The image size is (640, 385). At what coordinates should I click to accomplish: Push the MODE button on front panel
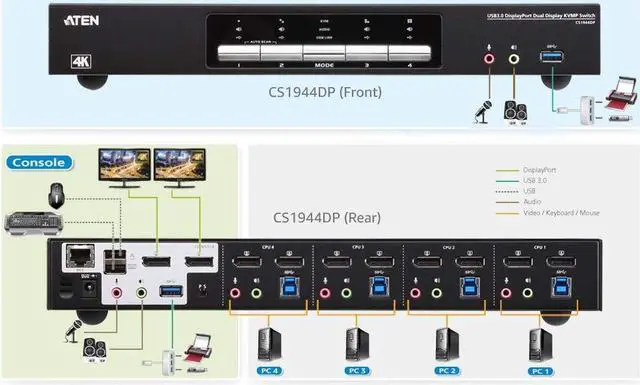(324, 53)
